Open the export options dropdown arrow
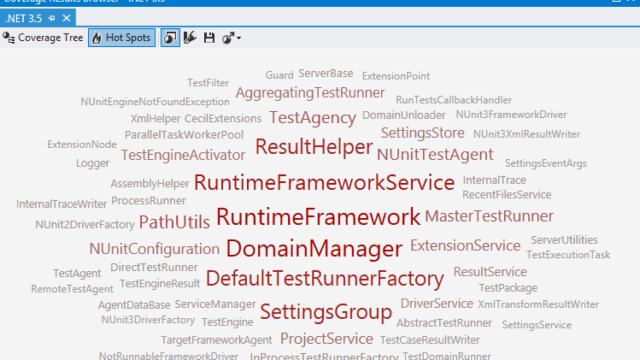The width and height of the screenshot is (640, 360). (239, 38)
